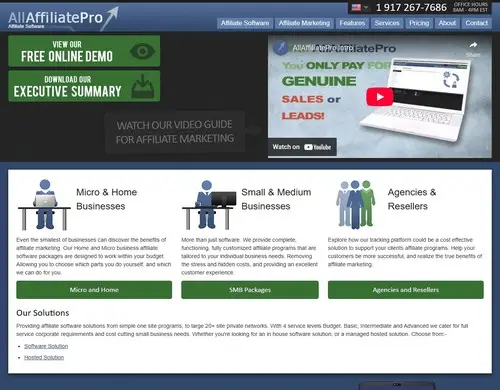This screenshot has height=390, width=500.
Task: Click the Agencies and Resellers button
Action: (x=406, y=290)
